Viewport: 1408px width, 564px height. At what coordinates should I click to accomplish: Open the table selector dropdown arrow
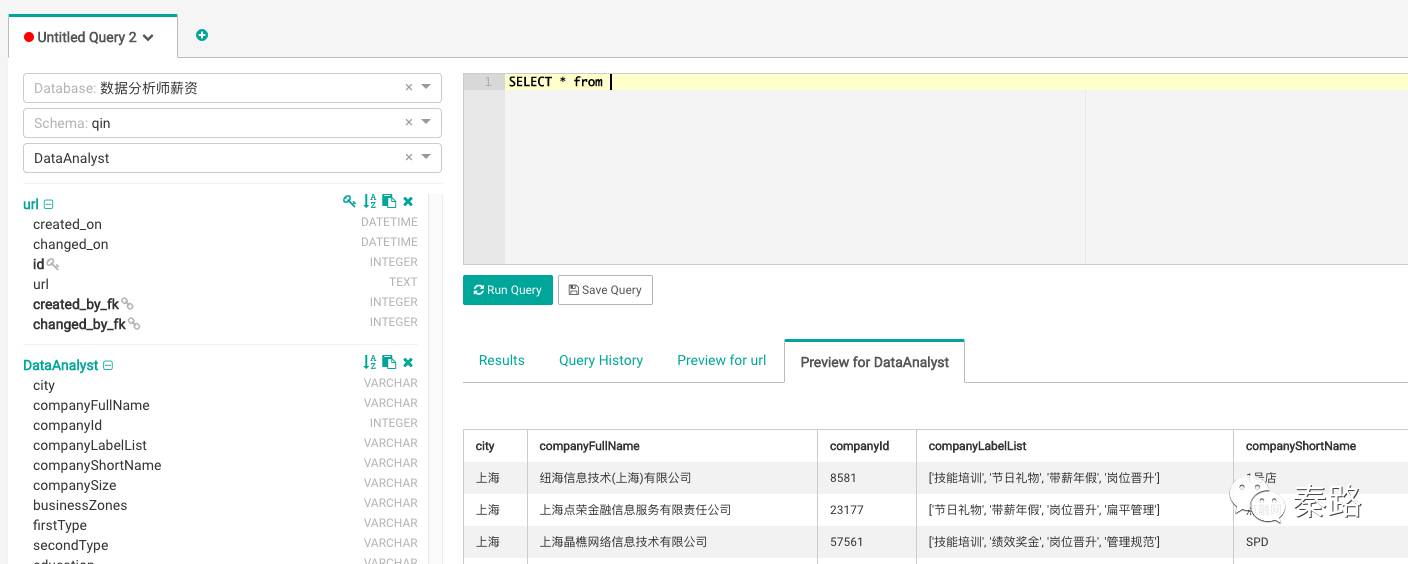(x=428, y=158)
